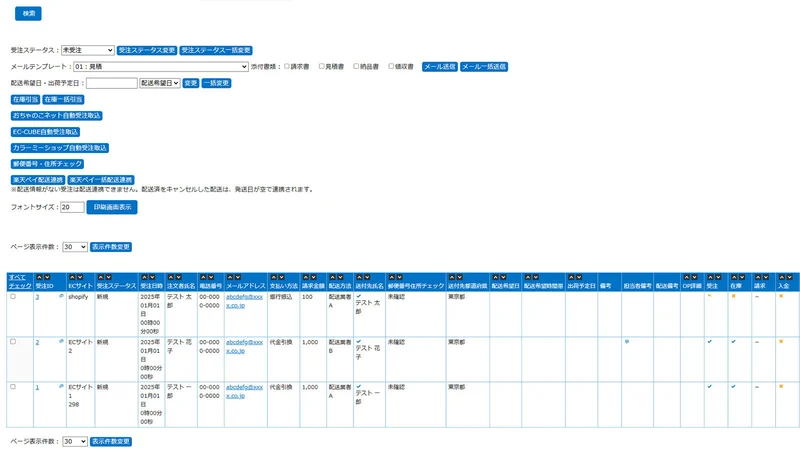Sort 受注ステータス column descending
Image resolution: width=800 pixels, height=450 pixels.
point(108,277)
